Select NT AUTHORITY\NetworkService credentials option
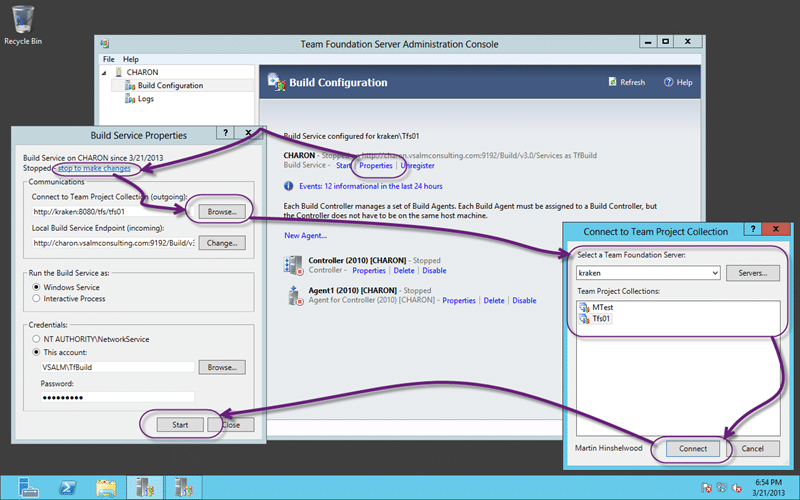The width and height of the screenshot is (800, 500). [36, 339]
